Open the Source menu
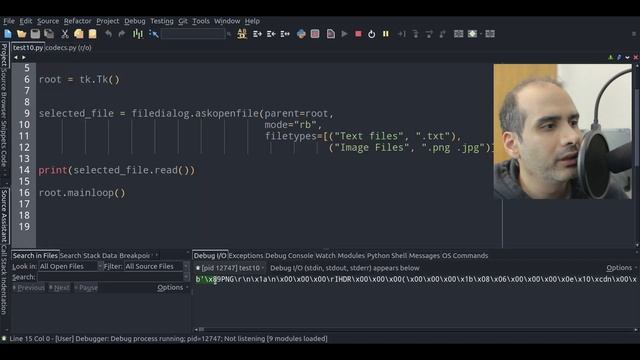This screenshot has height=360, width=640. pyautogui.click(x=48, y=21)
